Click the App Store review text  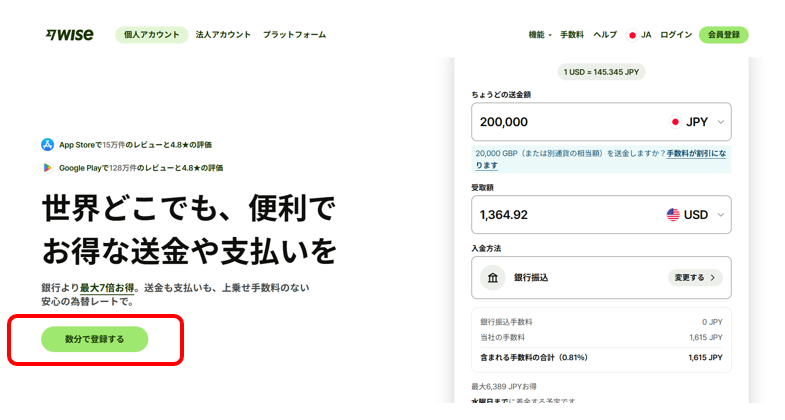coord(135,145)
